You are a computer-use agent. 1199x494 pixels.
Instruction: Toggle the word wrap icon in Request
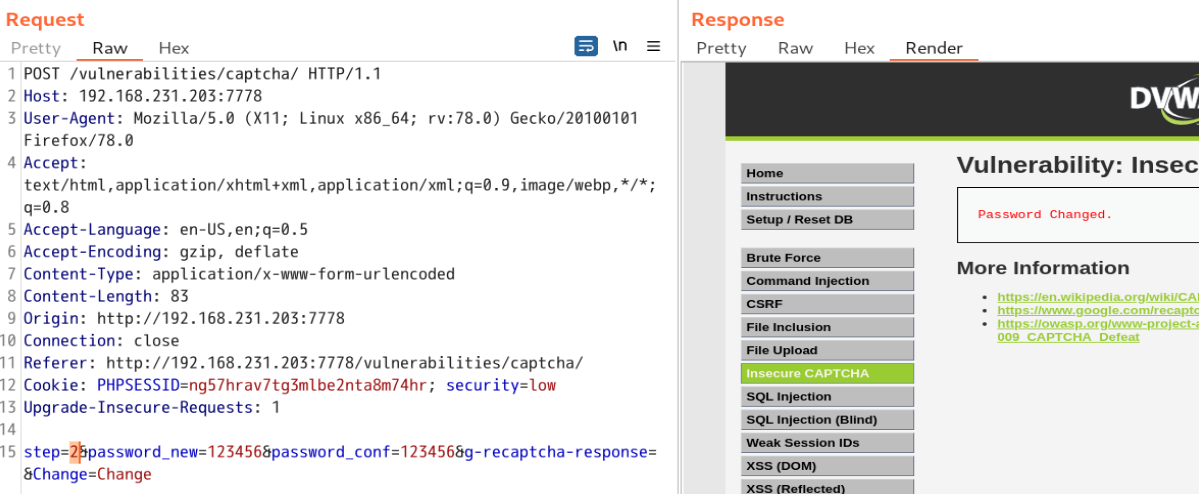tap(586, 46)
